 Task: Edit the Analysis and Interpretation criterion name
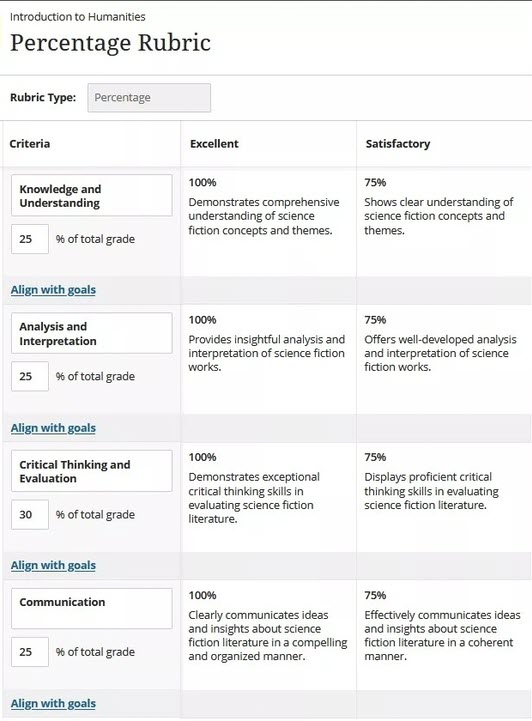point(92,333)
